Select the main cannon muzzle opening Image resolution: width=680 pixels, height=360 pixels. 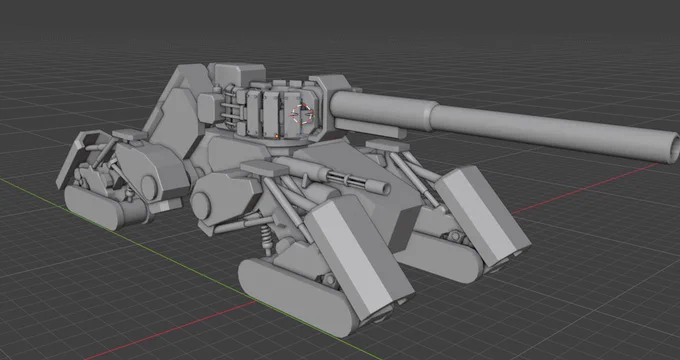coord(675,149)
